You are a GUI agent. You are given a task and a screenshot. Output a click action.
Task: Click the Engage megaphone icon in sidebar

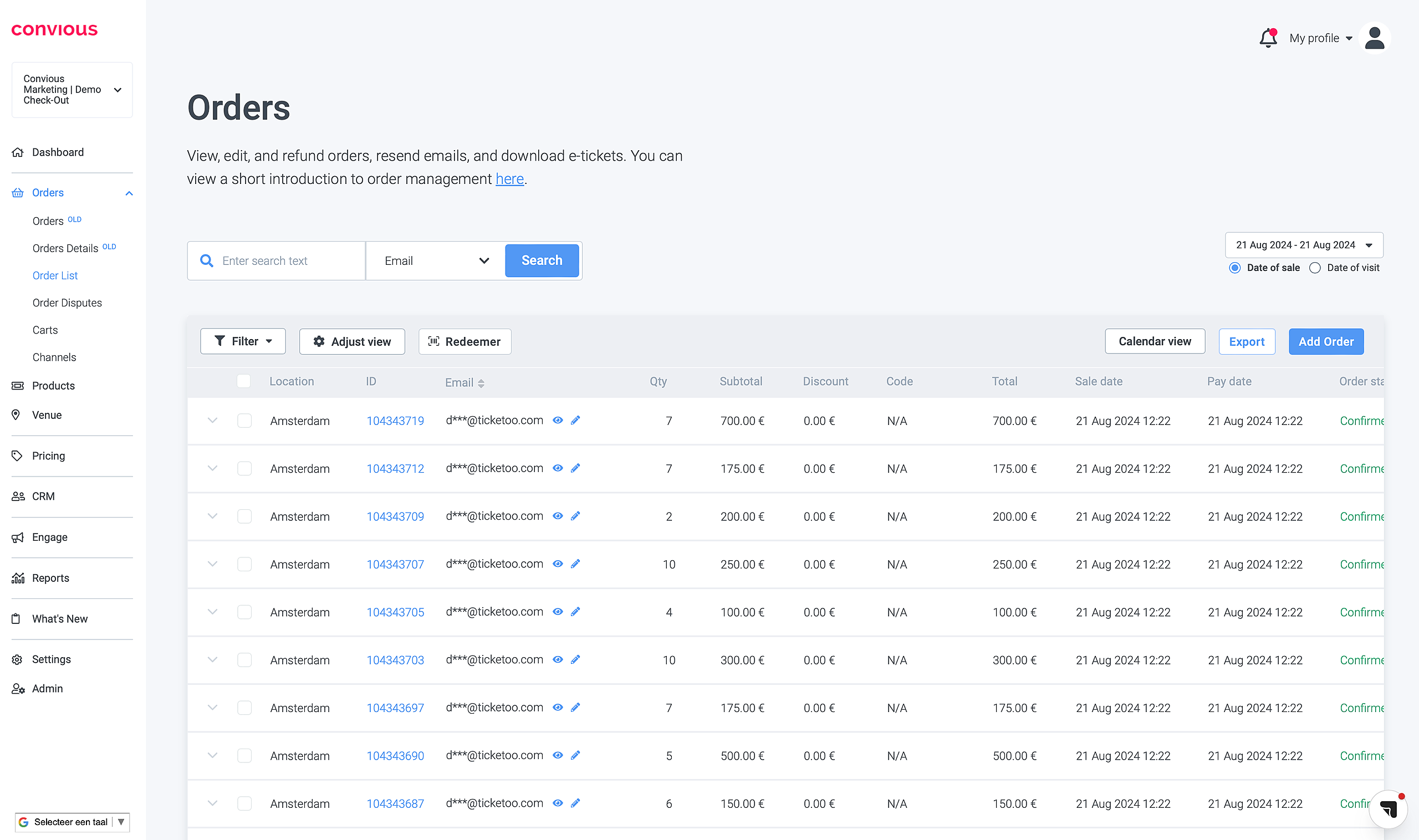pyautogui.click(x=18, y=537)
